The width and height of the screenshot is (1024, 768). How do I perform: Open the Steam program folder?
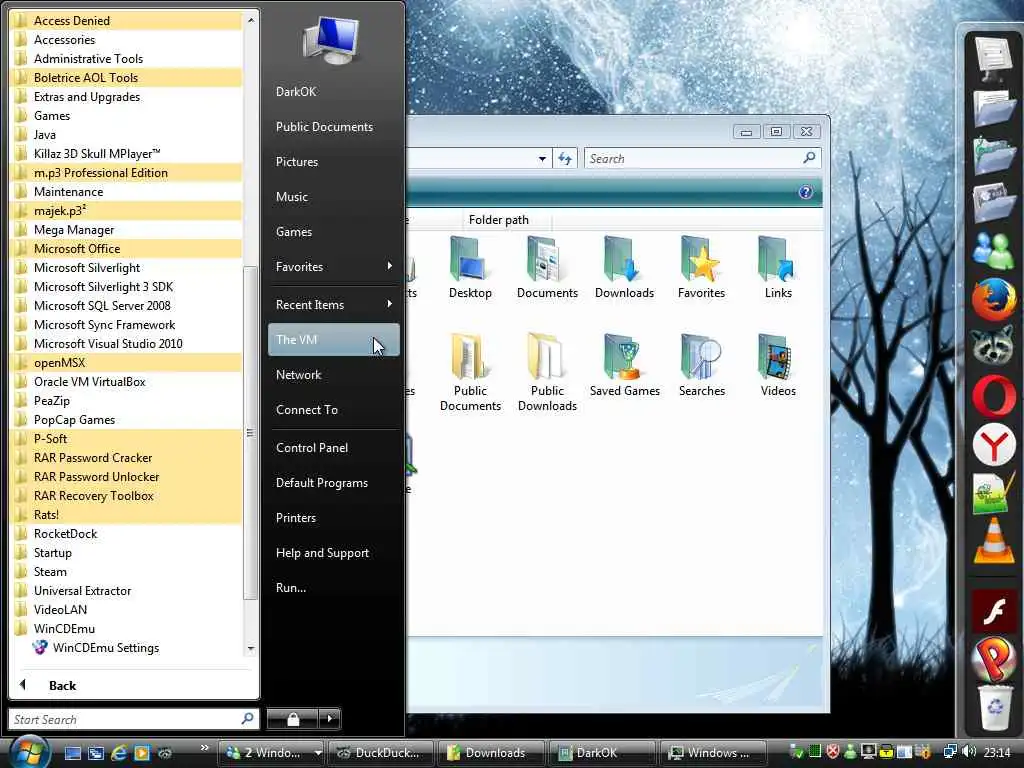[x=127, y=572]
